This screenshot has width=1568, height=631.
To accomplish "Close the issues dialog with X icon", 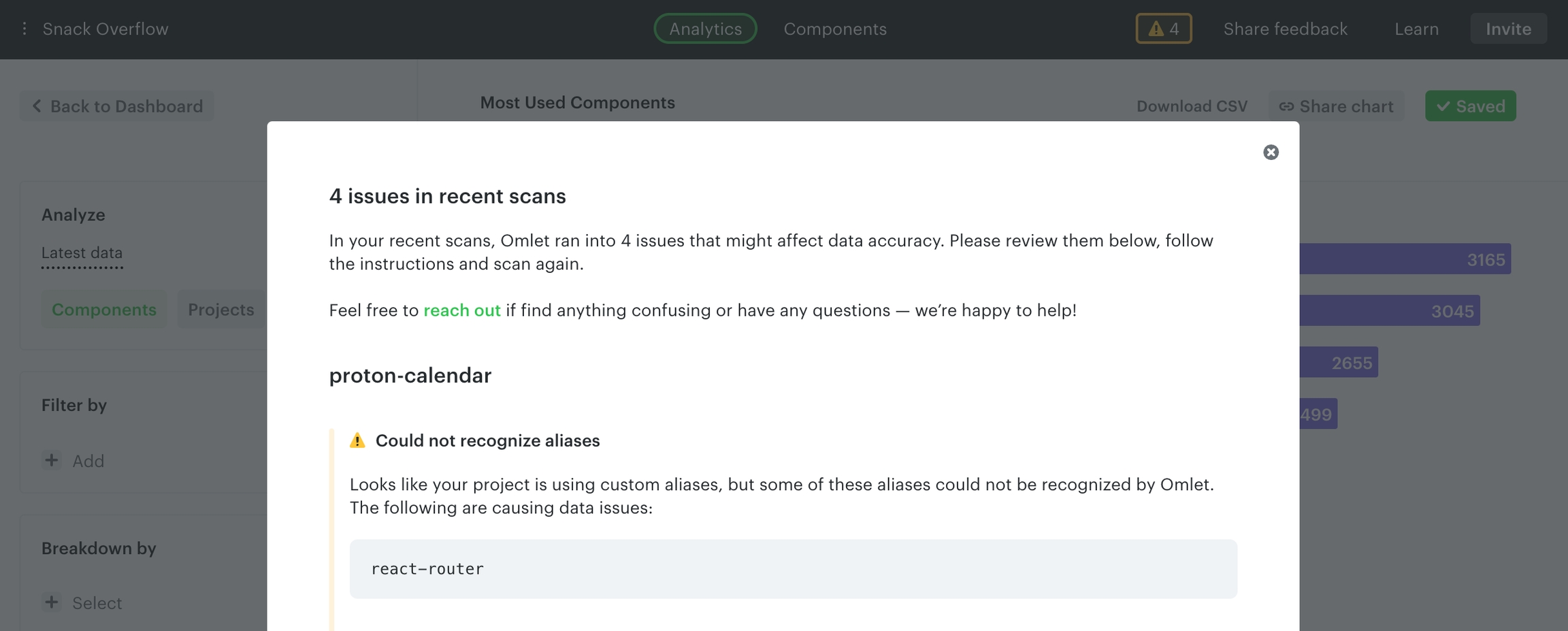I will coord(1271,152).
